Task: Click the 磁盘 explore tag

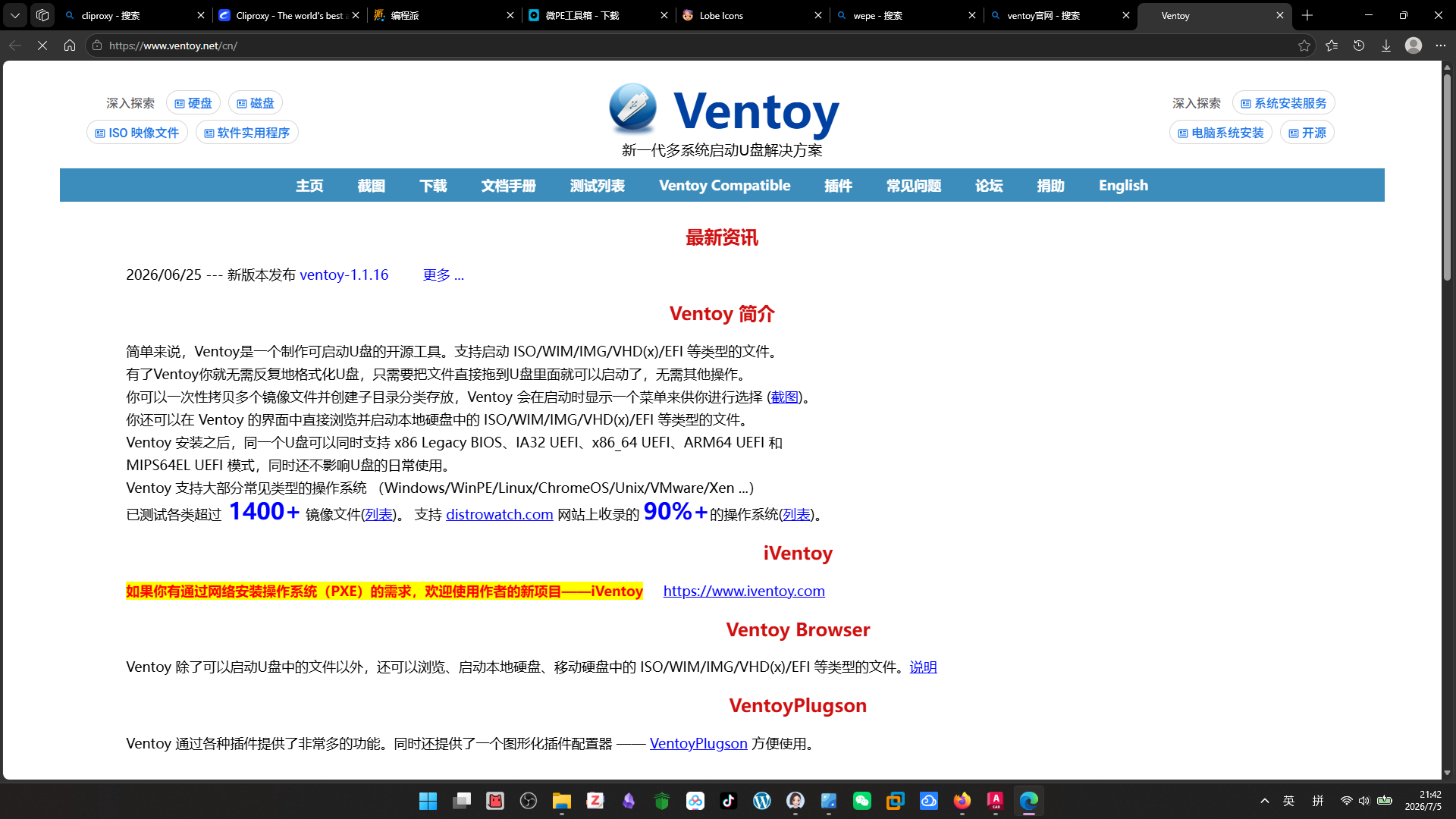Action: (x=256, y=103)
